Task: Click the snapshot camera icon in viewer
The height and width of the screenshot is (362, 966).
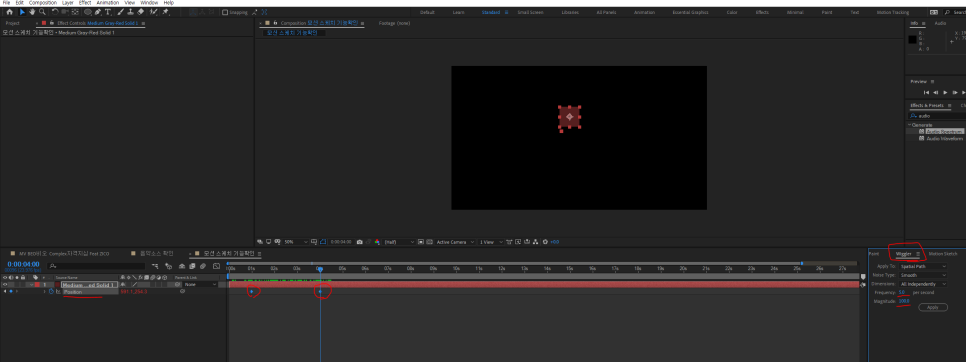Action: [360, 242]
